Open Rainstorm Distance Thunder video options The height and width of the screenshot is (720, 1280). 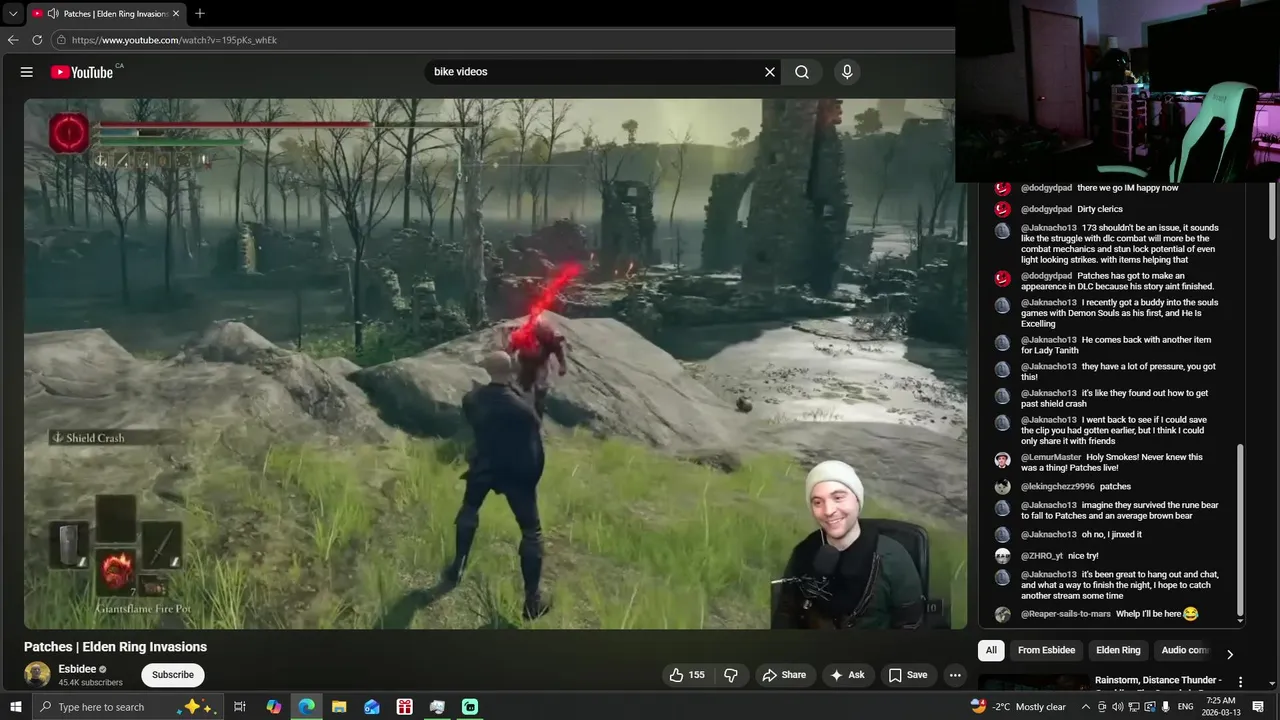1241,682
